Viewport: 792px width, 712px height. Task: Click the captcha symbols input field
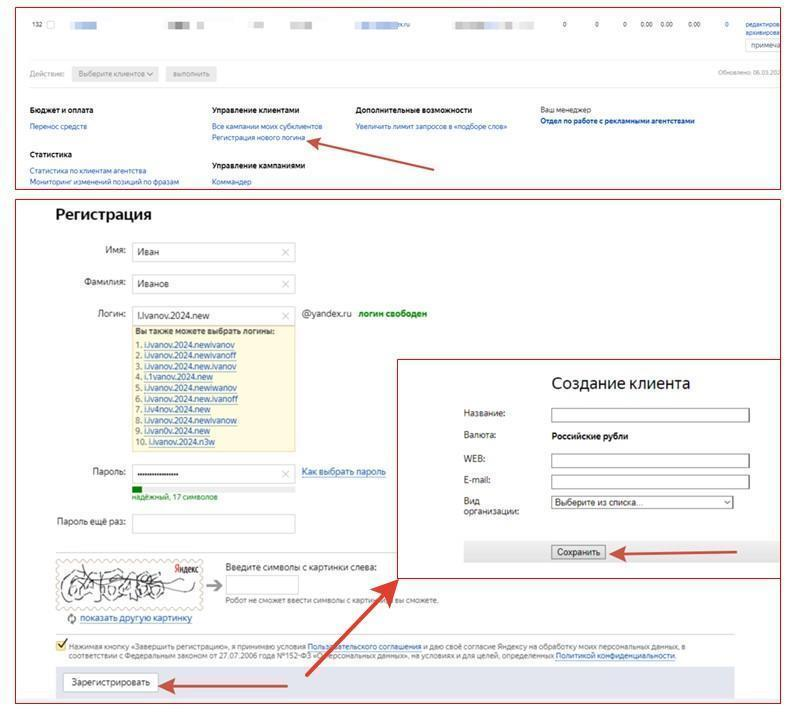click(x=262, y=585)
